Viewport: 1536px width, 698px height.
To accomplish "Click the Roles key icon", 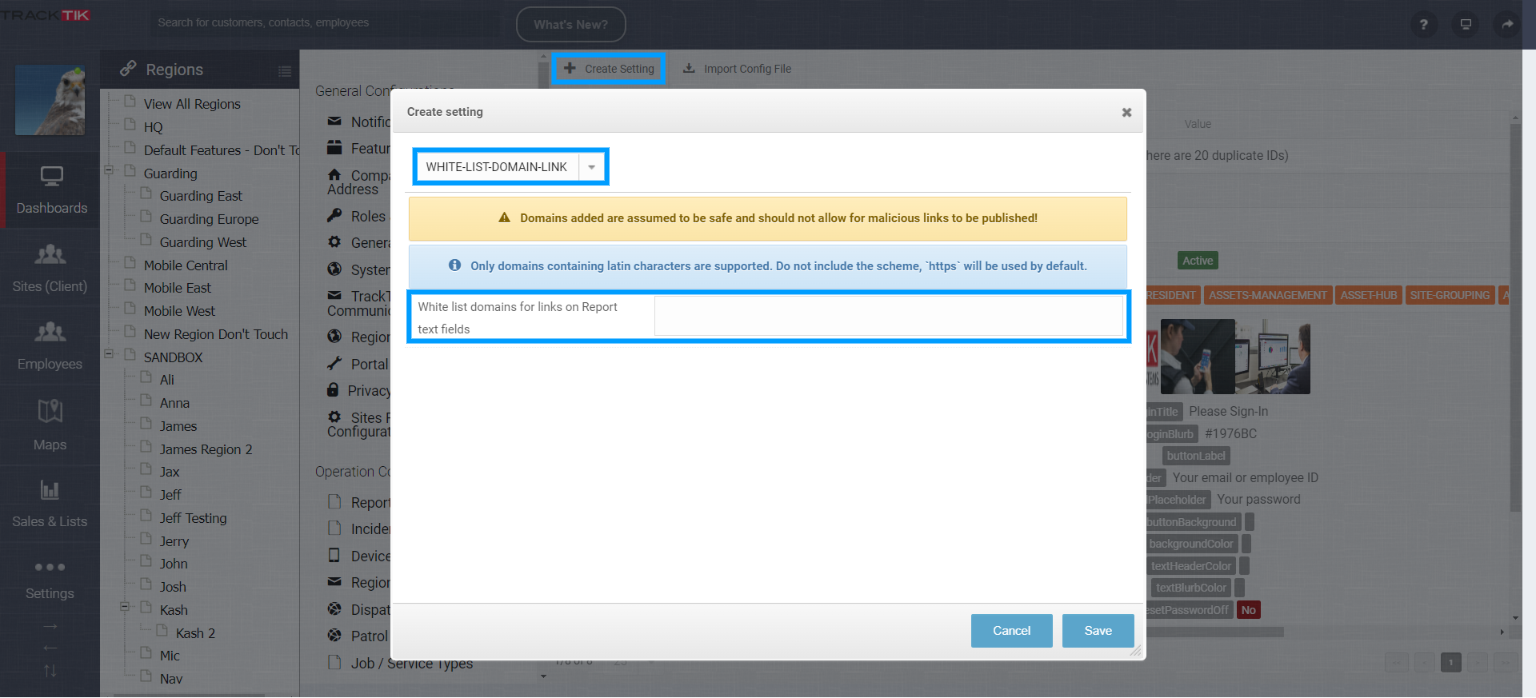I will click(334, 216).
